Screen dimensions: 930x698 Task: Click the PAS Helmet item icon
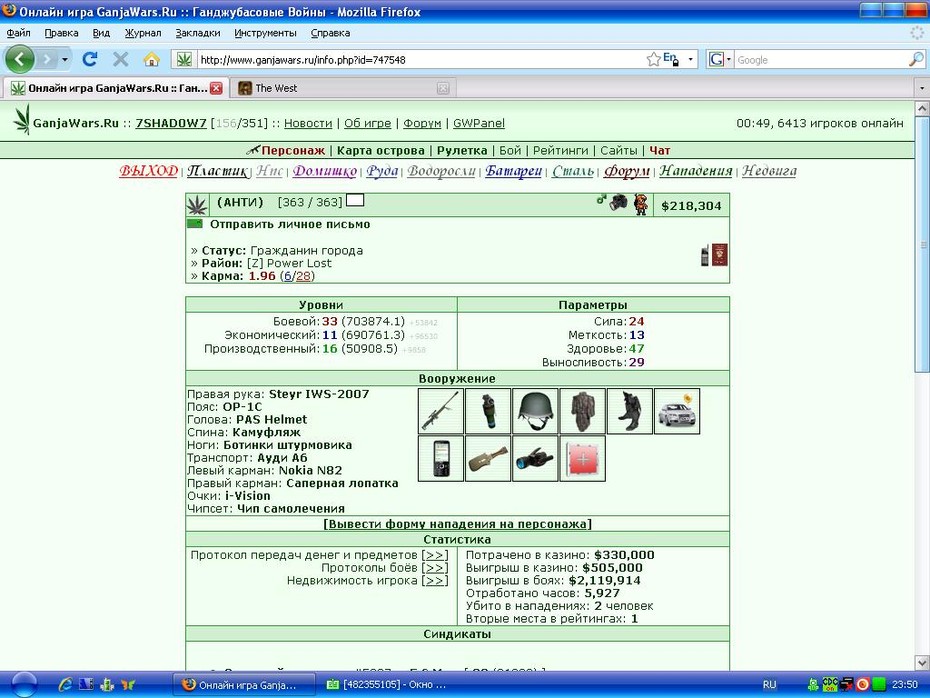(535, 411)
